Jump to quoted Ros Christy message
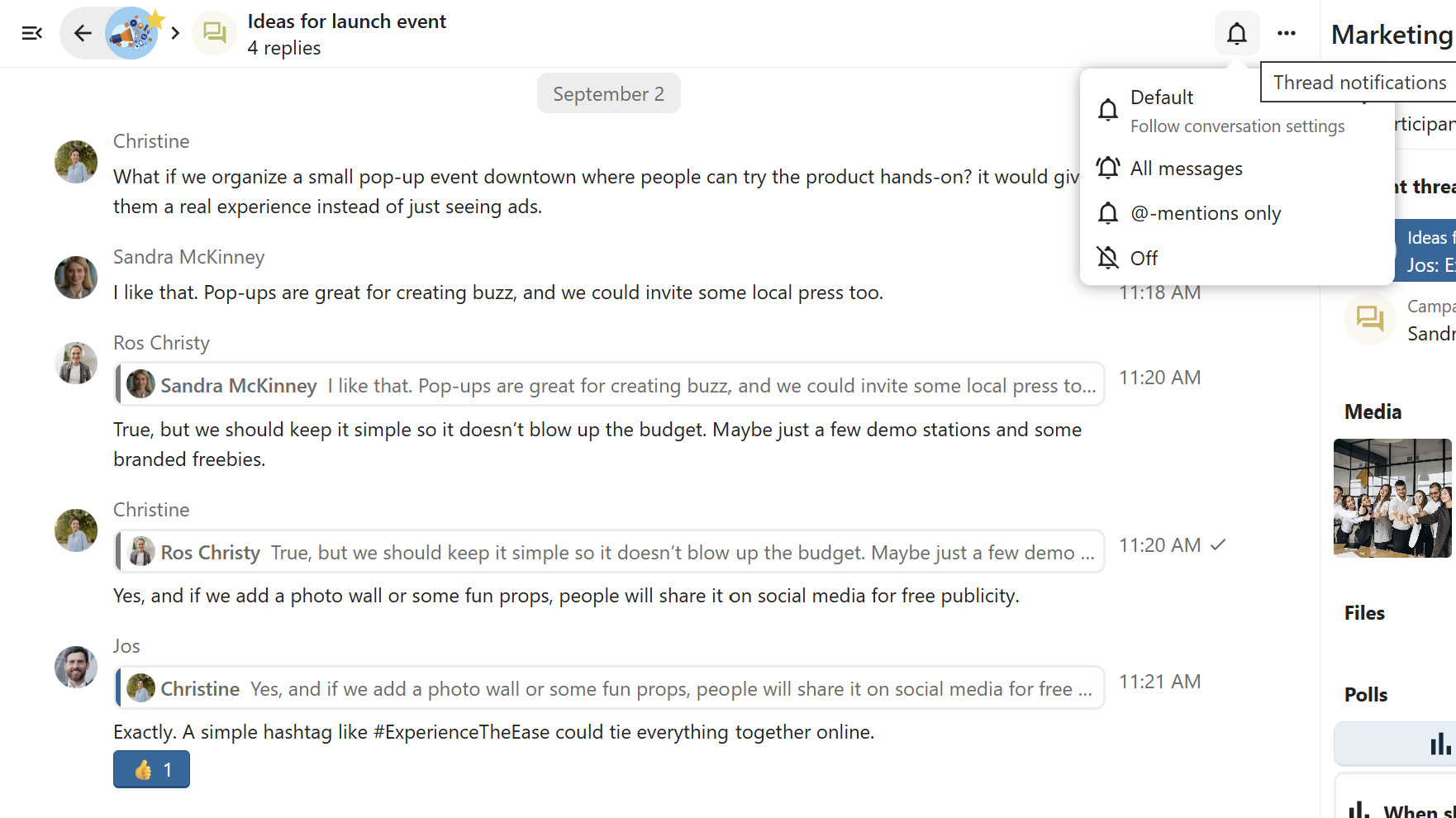Image resolution: width=1456 pixels, height=818 pixels. tap(610, 552)
